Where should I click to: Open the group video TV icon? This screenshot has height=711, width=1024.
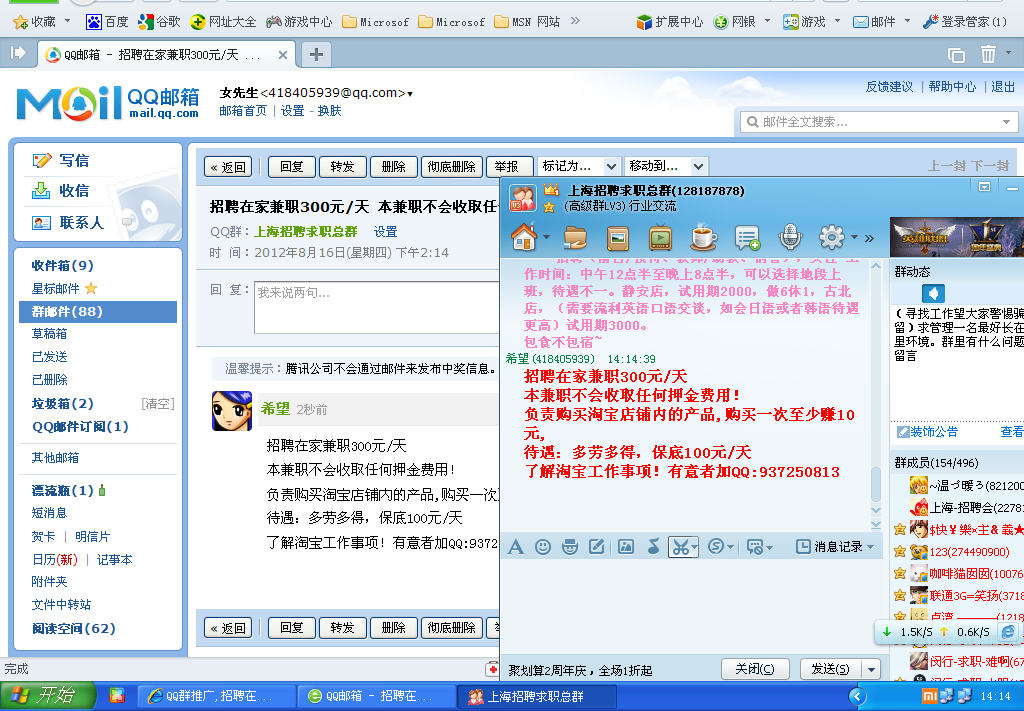pyautogui.click(x=660, y=238)
